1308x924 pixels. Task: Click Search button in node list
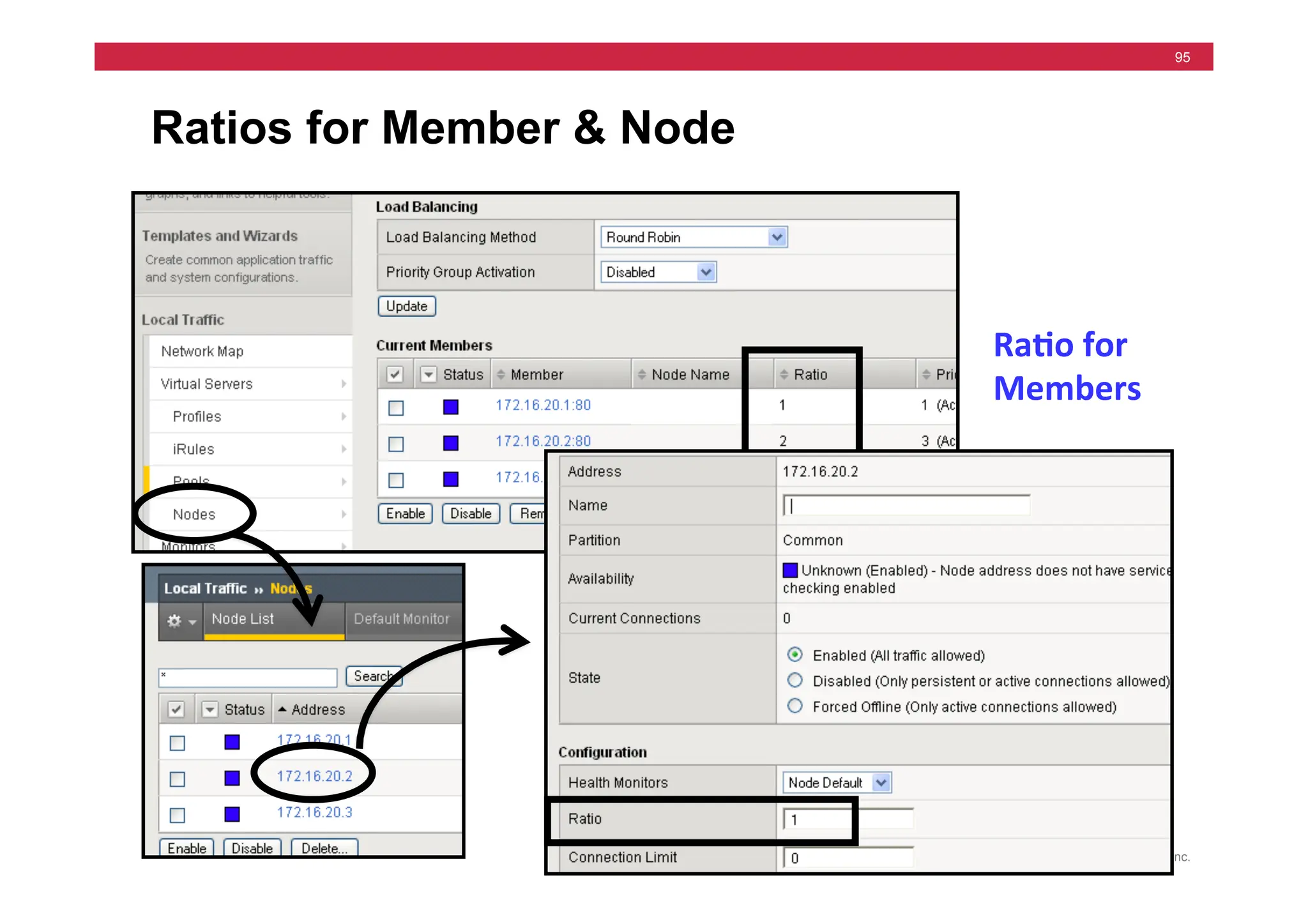click(374, 676)
